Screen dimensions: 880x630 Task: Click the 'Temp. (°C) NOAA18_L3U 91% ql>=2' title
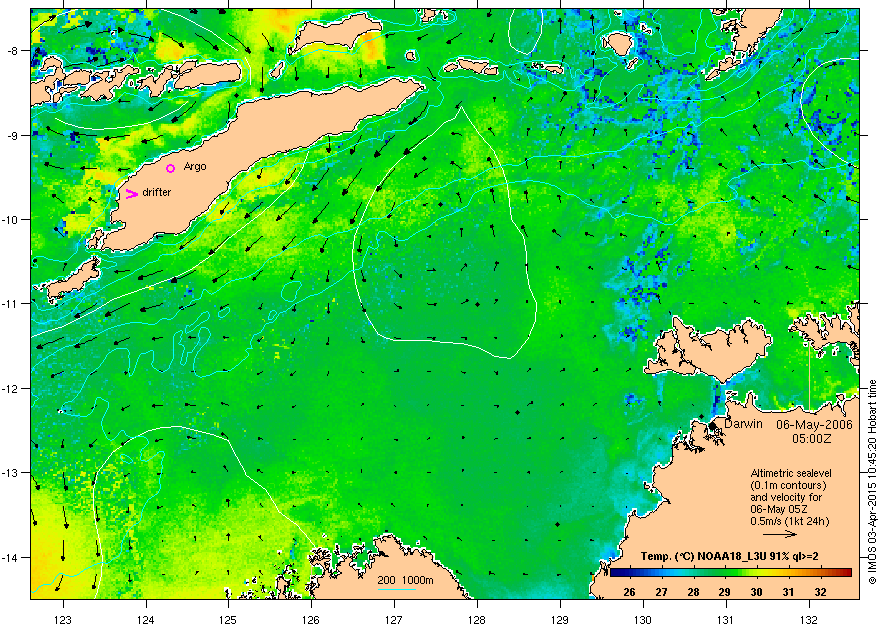(730, 557)
